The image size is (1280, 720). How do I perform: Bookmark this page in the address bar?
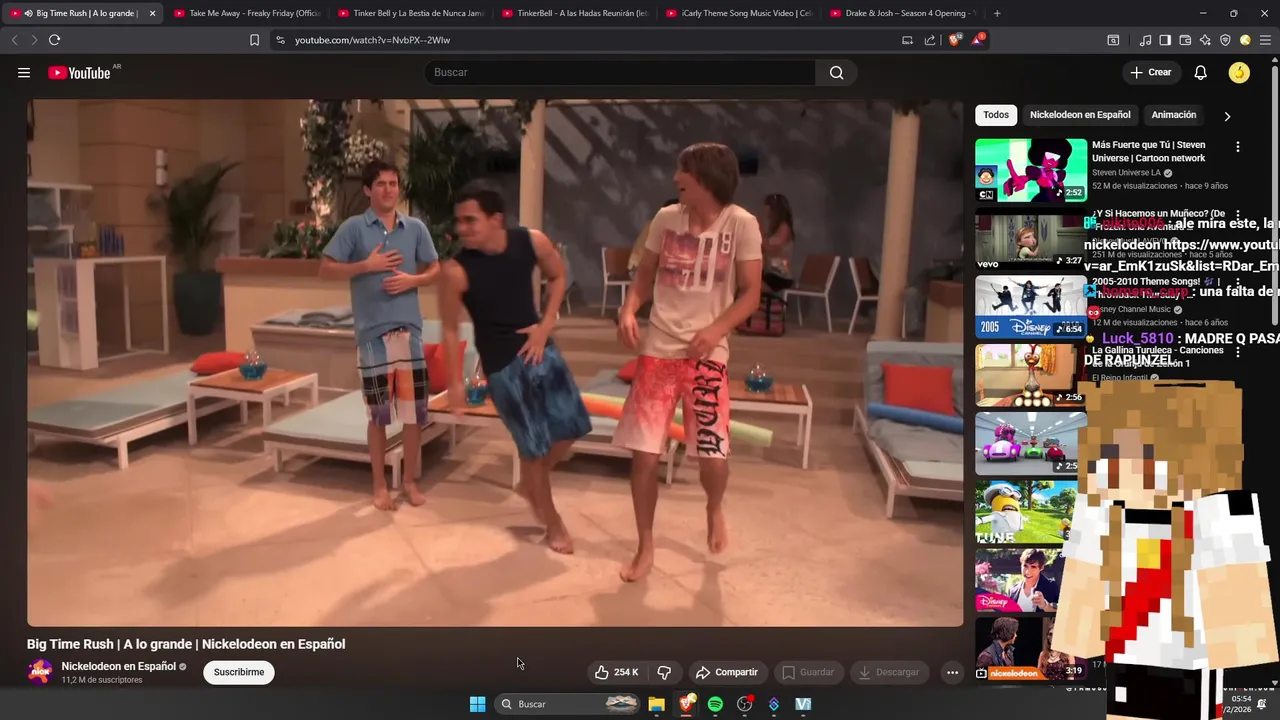254,40
